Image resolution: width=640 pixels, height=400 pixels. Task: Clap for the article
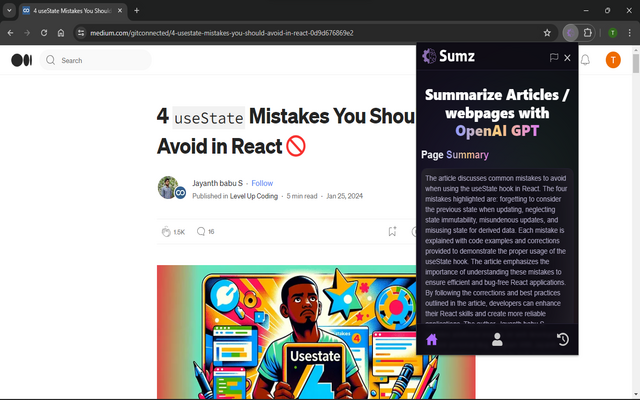tap(166, 232)
